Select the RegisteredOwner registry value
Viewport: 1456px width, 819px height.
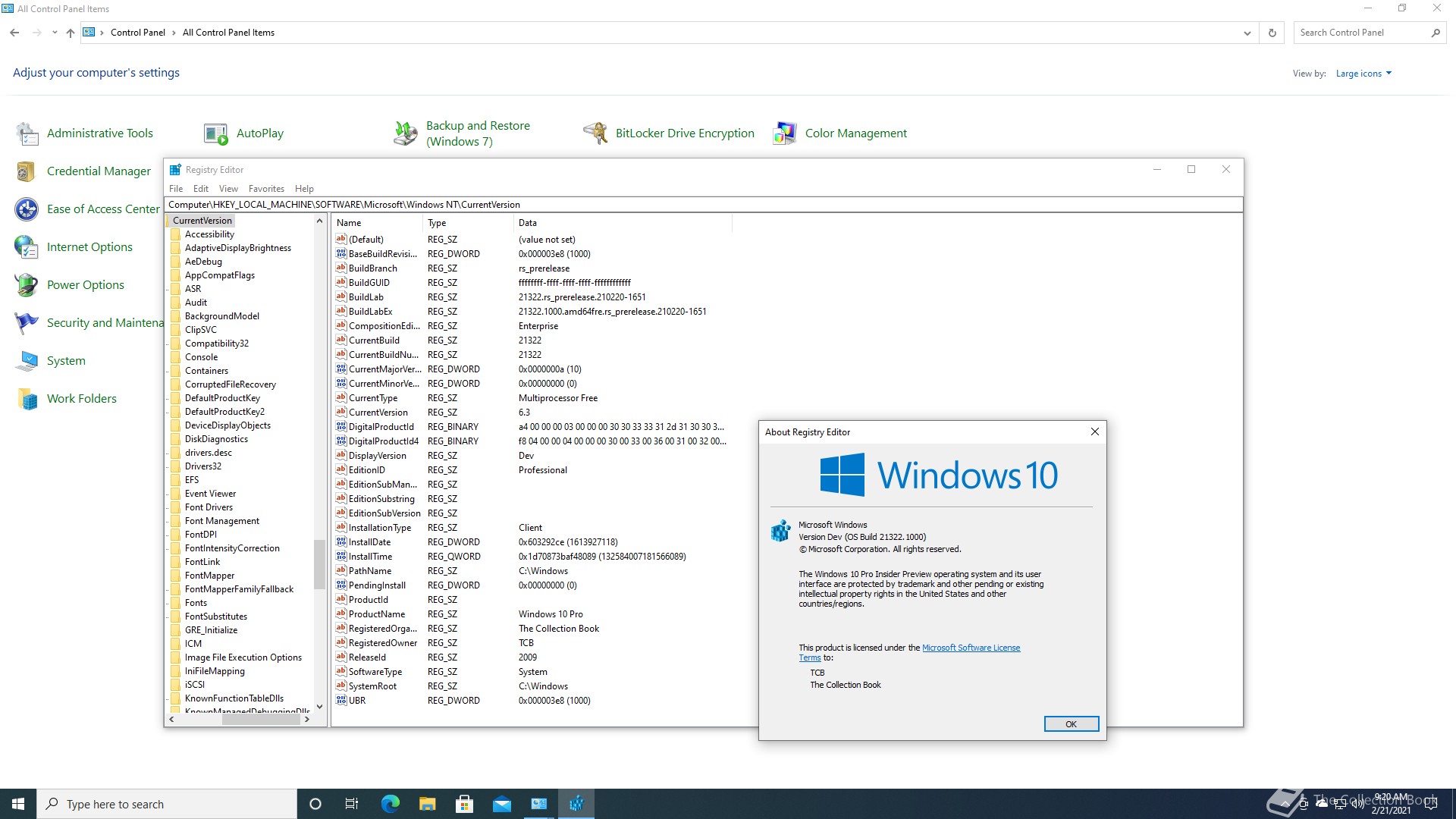[383, 643]
